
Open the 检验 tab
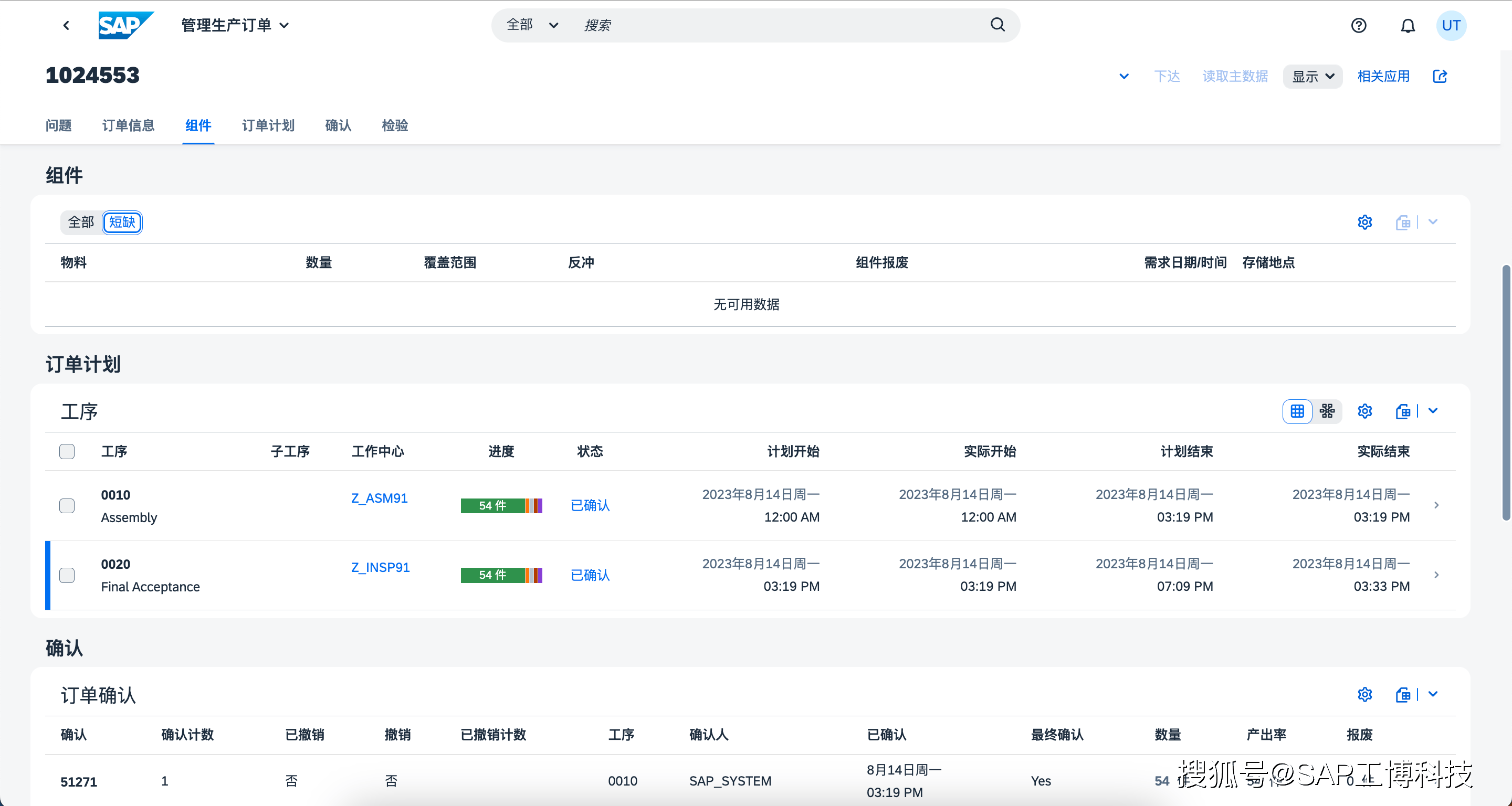394,125
